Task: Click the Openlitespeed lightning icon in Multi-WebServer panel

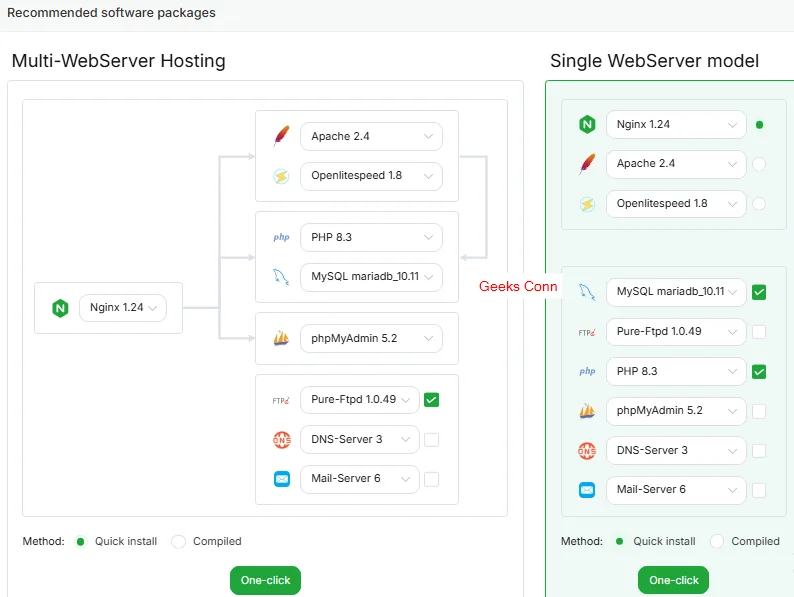Action: pyautogui.click(x=281, y=176)
